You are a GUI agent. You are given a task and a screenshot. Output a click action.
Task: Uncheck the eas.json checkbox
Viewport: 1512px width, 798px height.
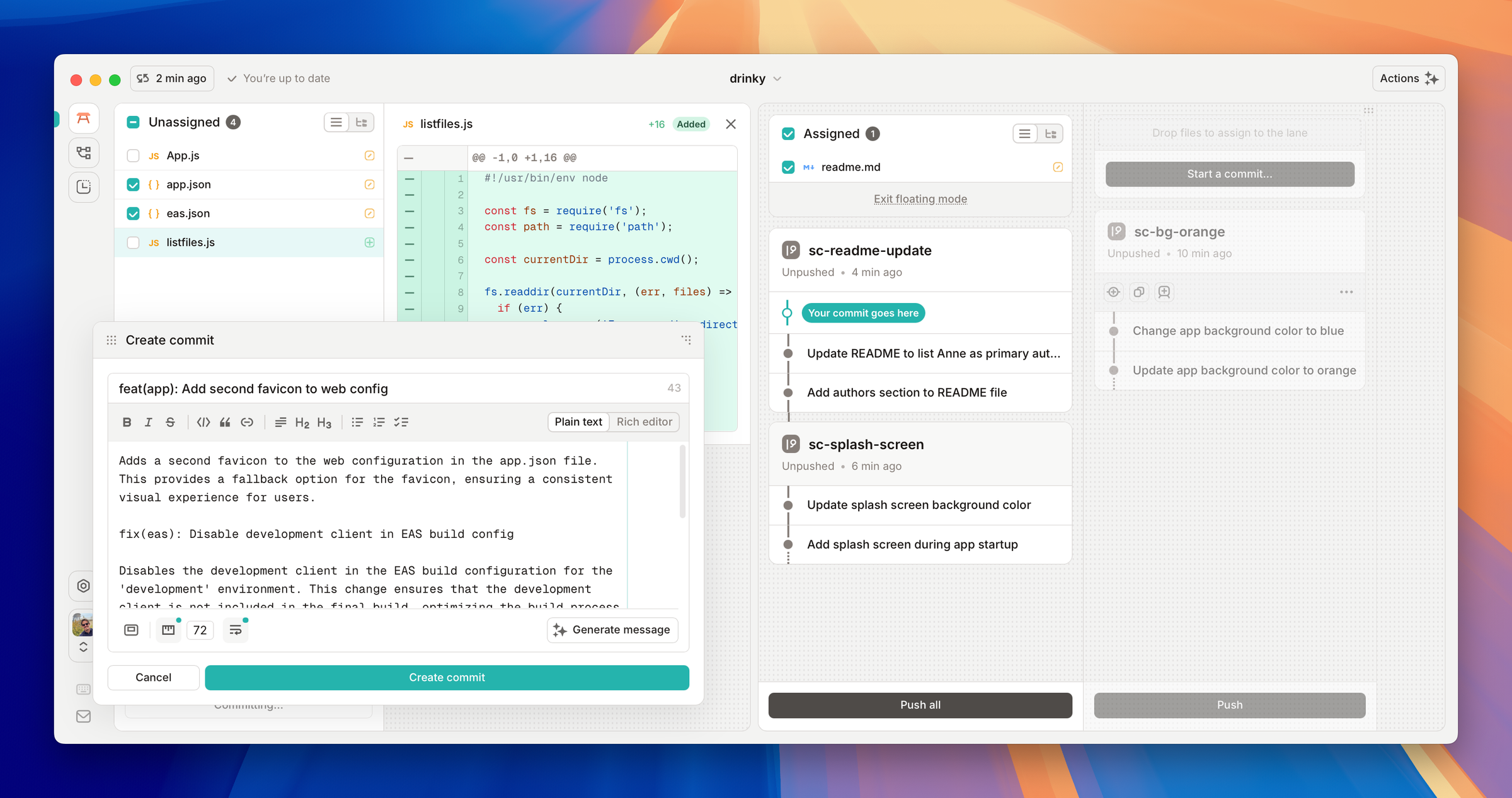[133, 214]
